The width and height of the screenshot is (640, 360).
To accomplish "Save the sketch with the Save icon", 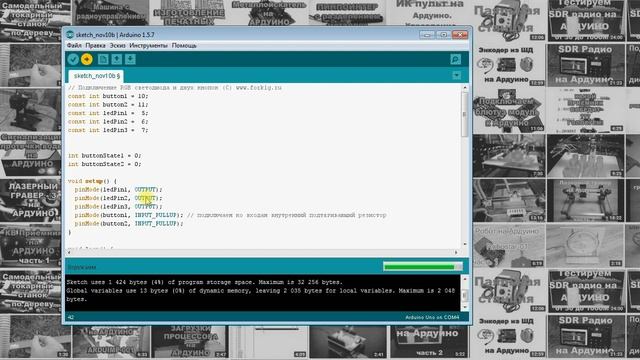I will (130, 60).
